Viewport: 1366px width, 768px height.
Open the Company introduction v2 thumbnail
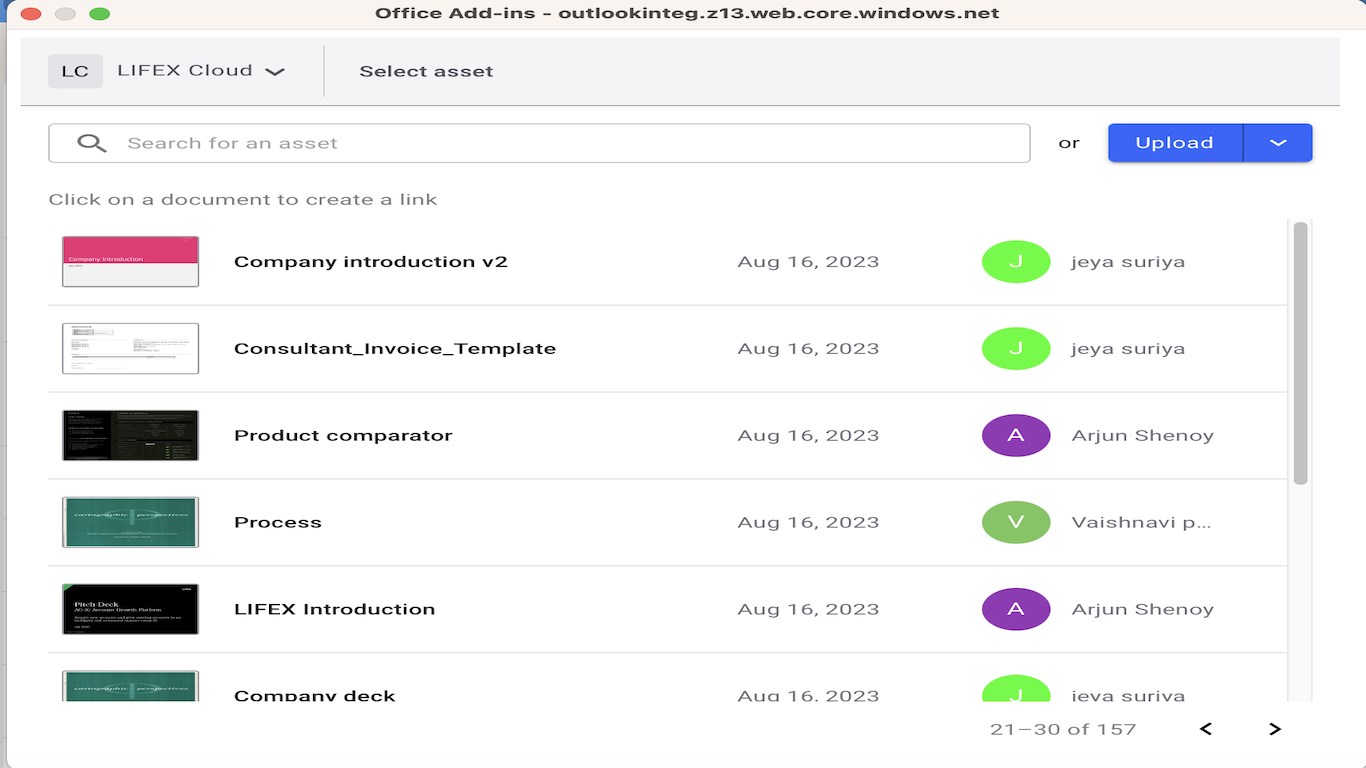130,262
